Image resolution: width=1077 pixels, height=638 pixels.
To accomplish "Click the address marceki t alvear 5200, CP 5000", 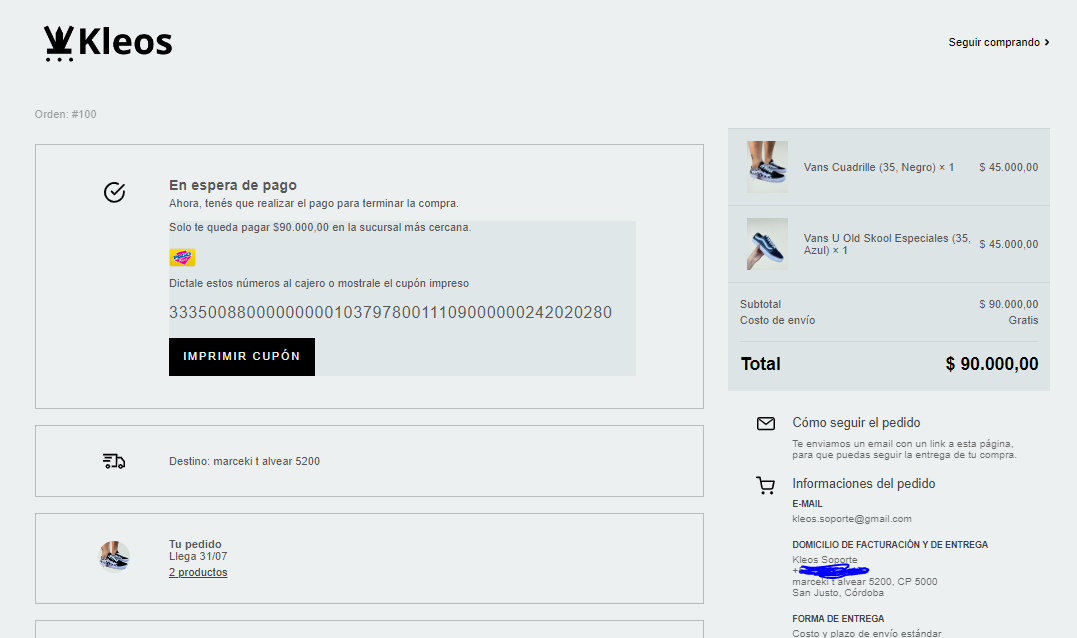I will point(865,582).
